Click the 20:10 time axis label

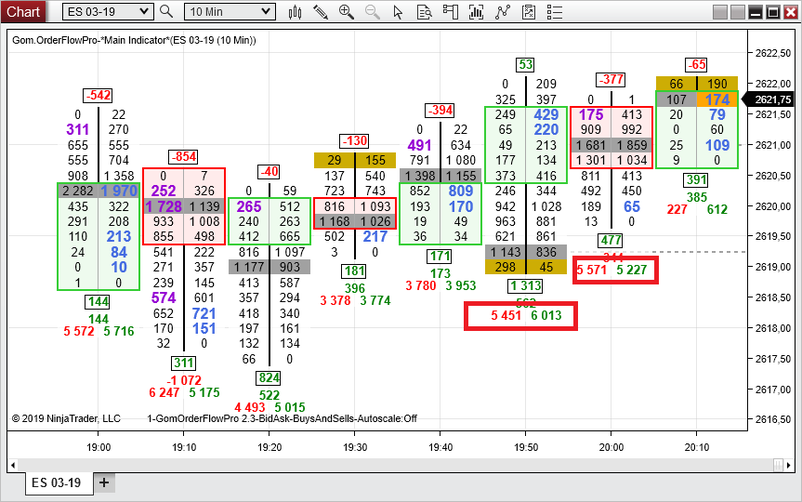[x=697, y=447]
